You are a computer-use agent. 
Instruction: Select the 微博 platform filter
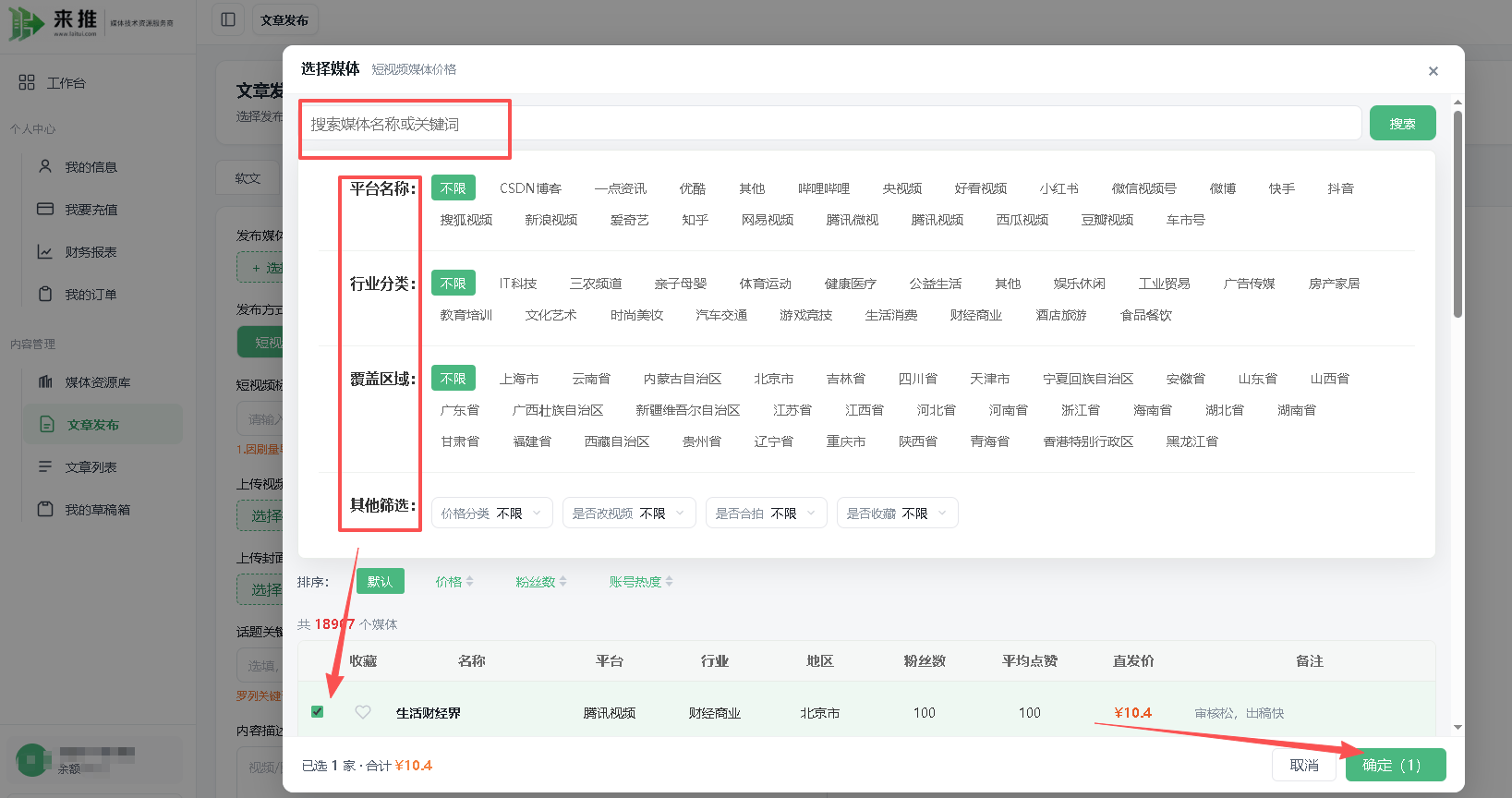[1222, 188]
